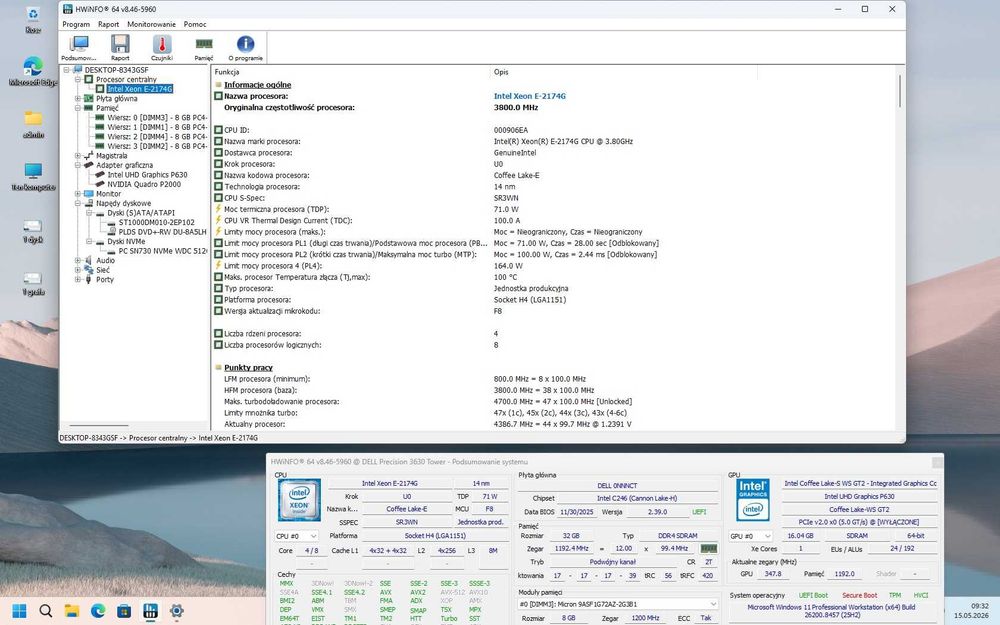The height and width of the screenshot is (625, 1000).
Task: Select Intel Xeon E-2174G in the tree
Action: pyautogui.click(x=140, y=89)
